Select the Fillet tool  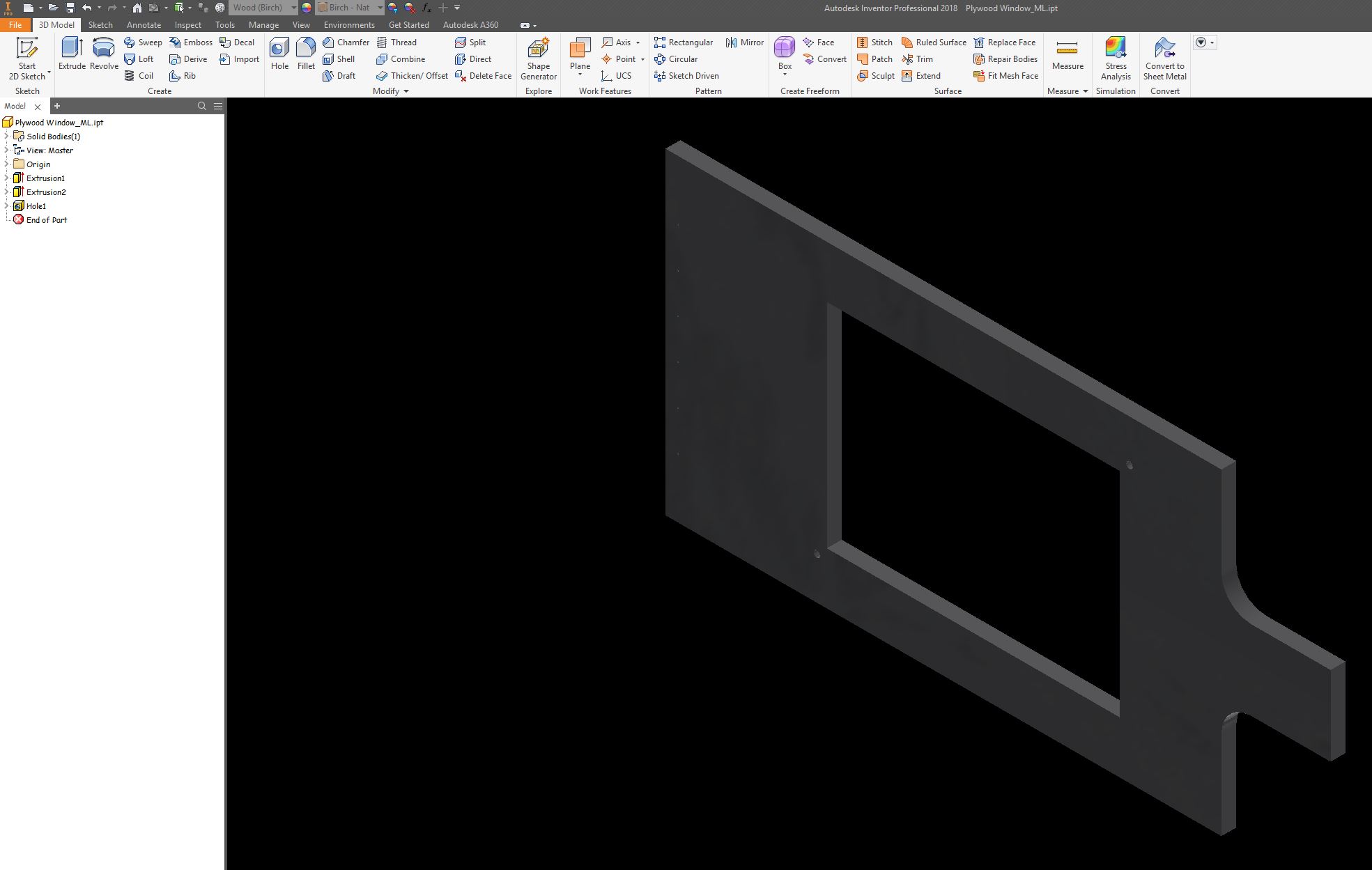pyautogui.click(x=306, y=56)
